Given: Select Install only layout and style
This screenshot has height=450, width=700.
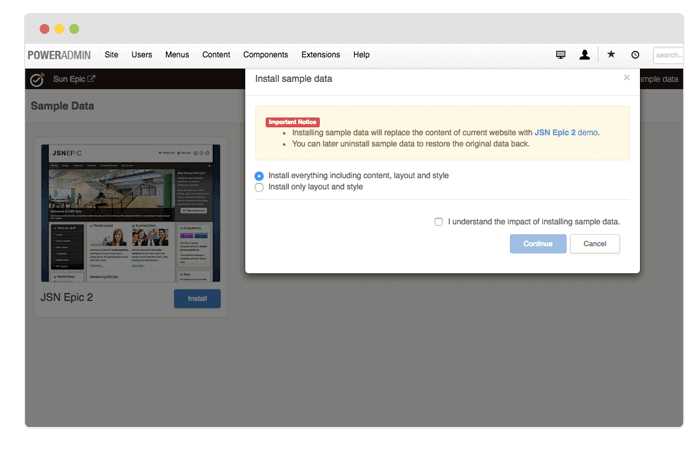Looking at the screenshot, I should click(x=260, y=187).
